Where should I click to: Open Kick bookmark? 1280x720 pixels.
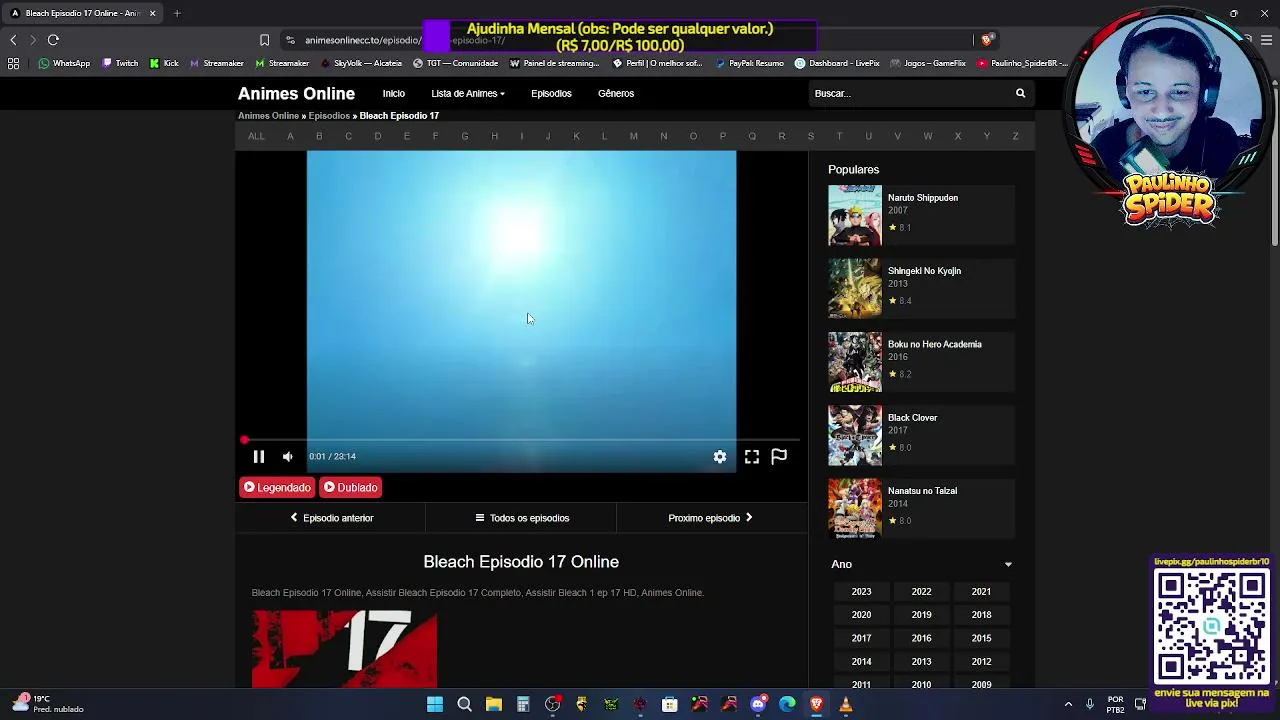(164, 63)
